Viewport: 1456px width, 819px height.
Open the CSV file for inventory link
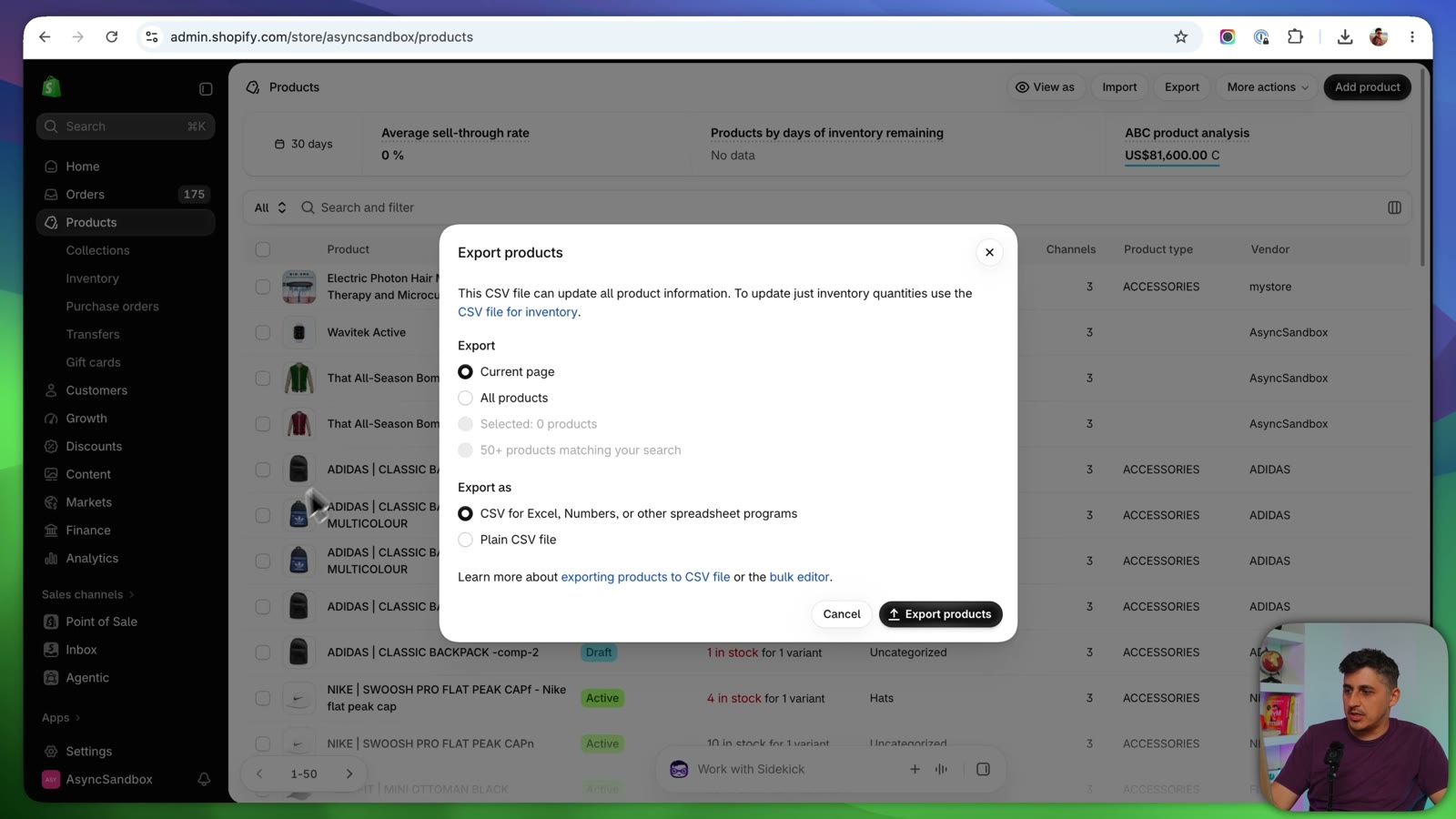pyautogui.click(x=517, y=312)
